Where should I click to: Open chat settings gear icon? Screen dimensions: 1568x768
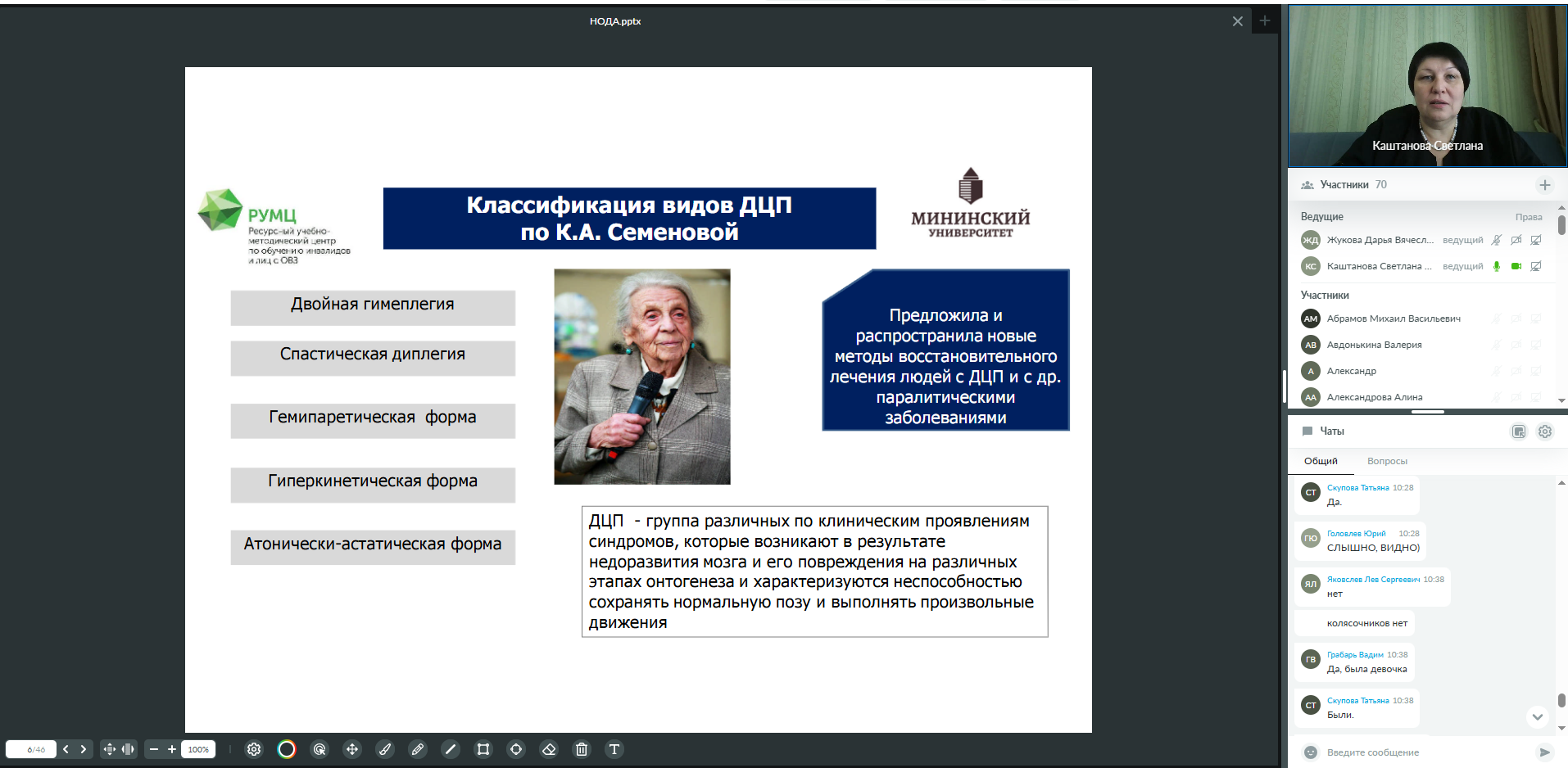[x=1544, y=431]
